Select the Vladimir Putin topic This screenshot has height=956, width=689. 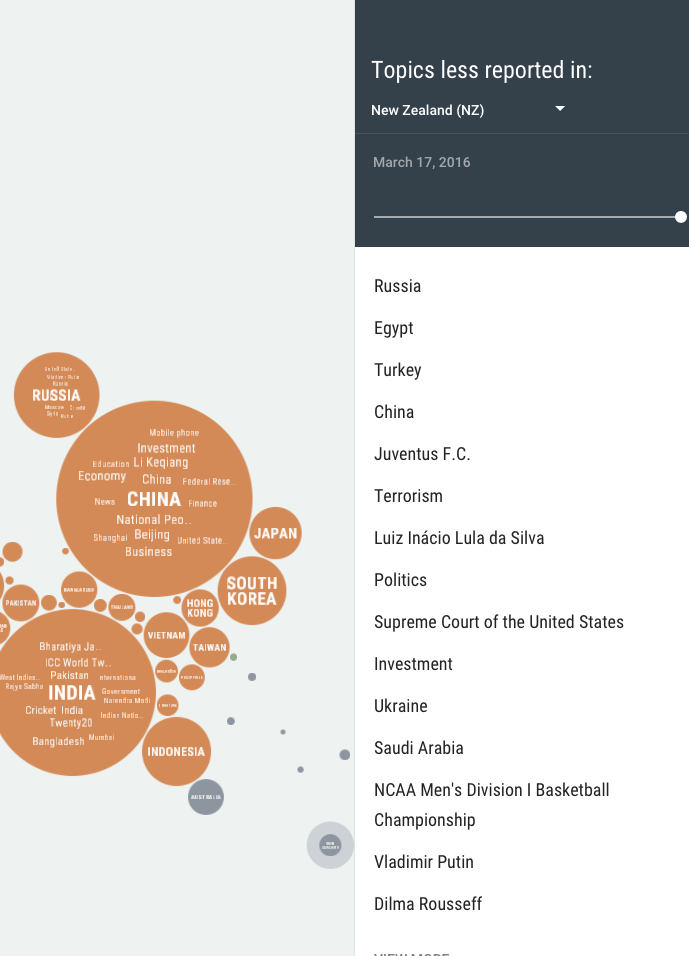(x=424, y=862)
